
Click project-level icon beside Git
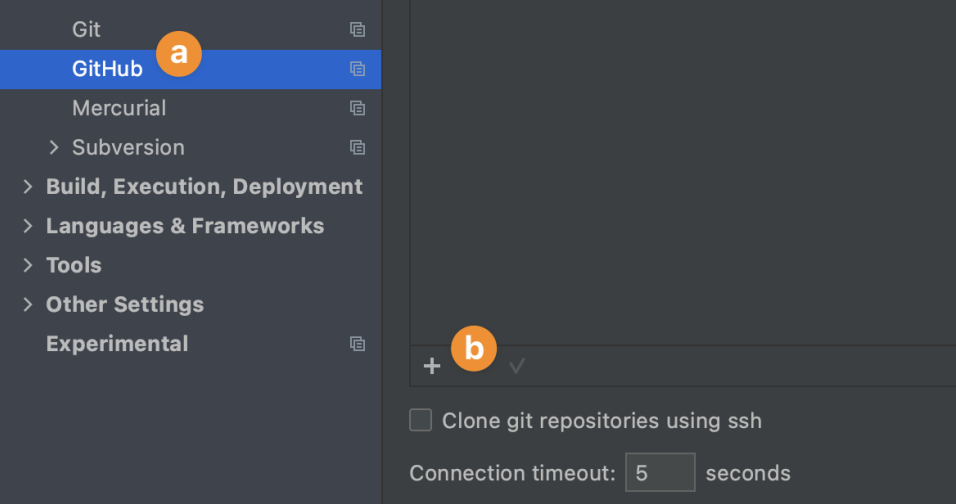(x=357, y=29)
